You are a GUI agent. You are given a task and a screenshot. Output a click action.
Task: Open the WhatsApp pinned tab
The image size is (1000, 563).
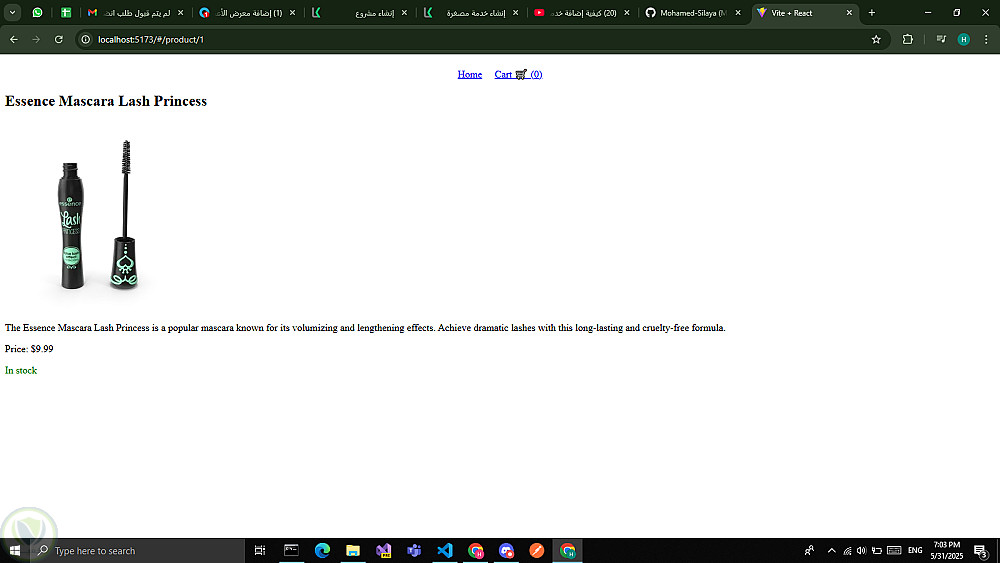click(x=38, y=13)
